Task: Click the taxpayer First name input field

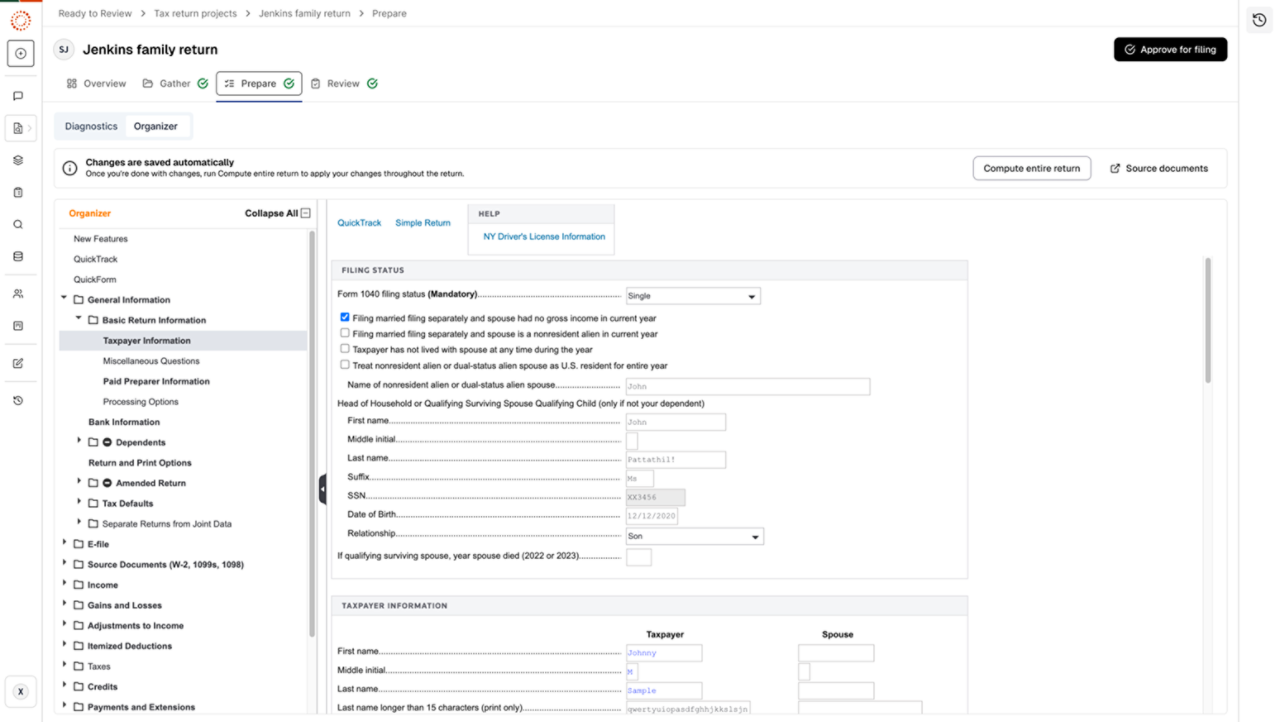Action: click(x=664, y=653)
